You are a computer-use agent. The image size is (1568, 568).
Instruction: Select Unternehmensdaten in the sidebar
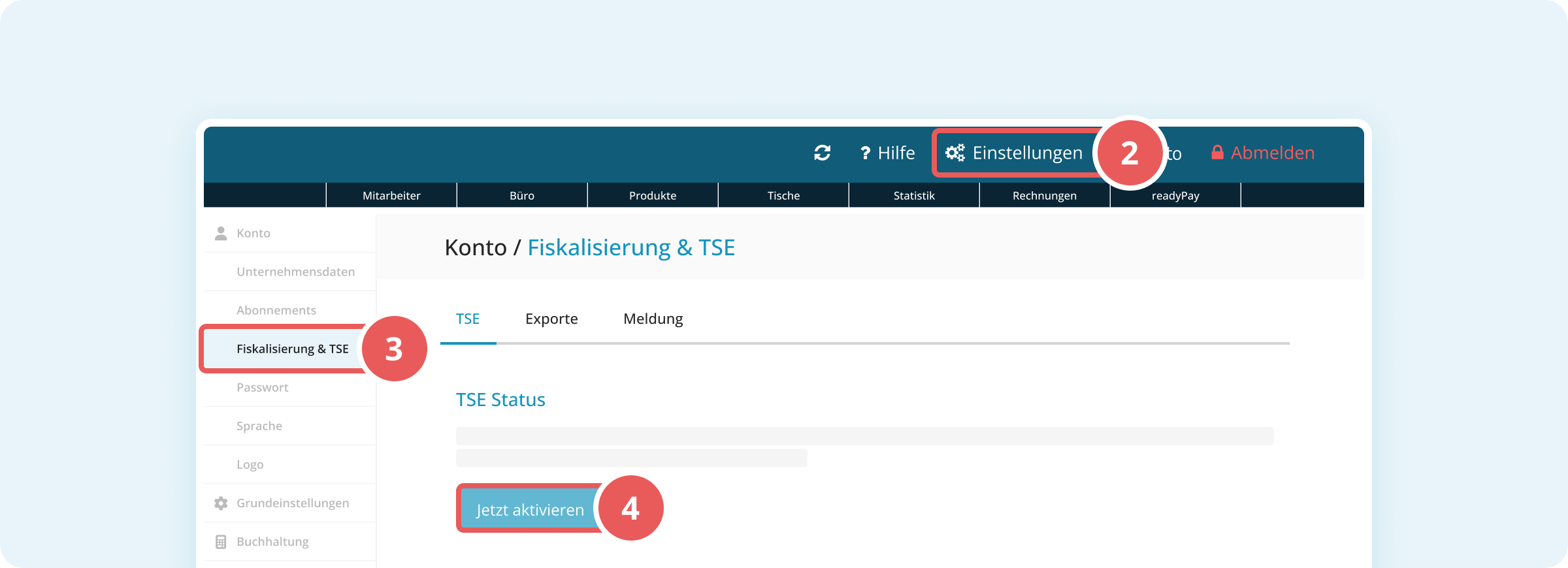click(x=289, y=272)
